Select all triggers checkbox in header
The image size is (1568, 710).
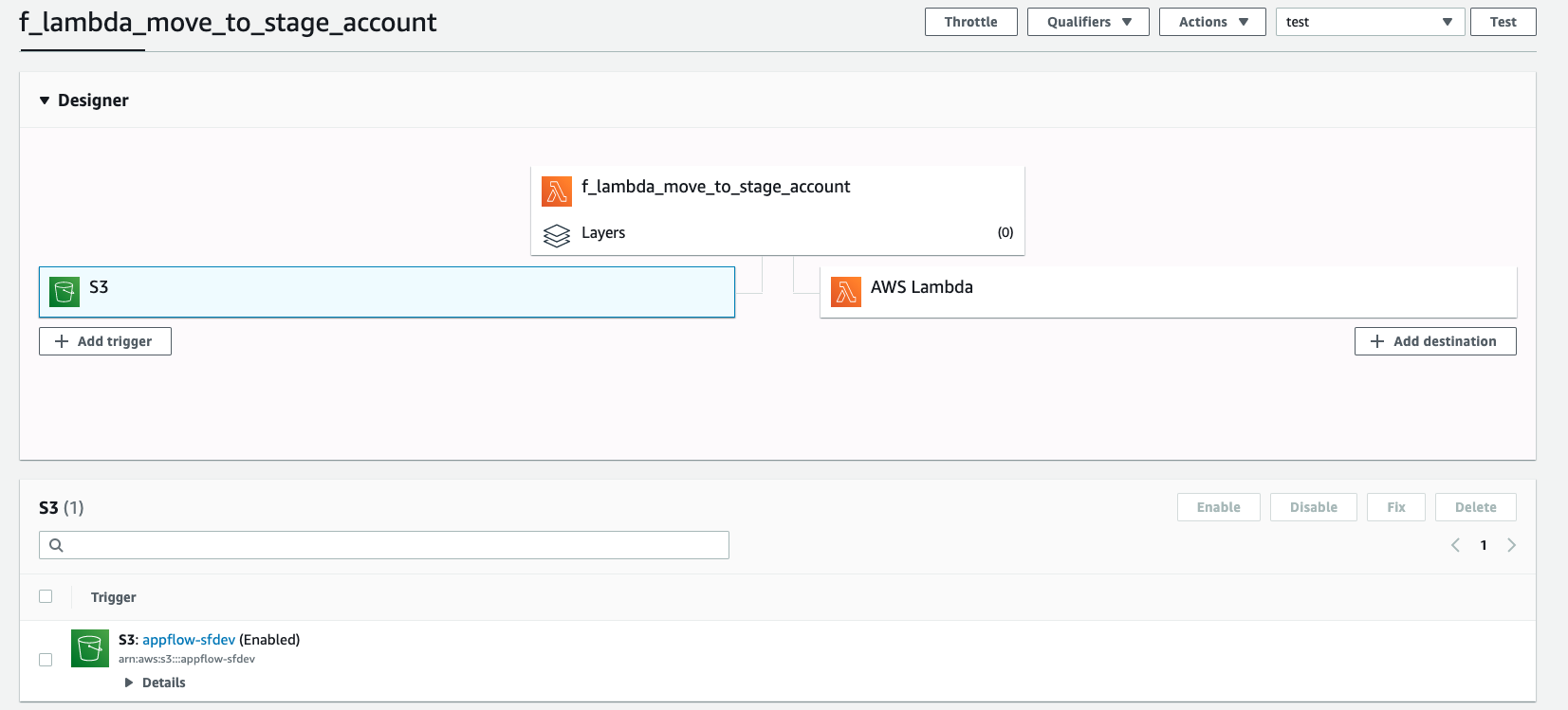tap(46, 596)
